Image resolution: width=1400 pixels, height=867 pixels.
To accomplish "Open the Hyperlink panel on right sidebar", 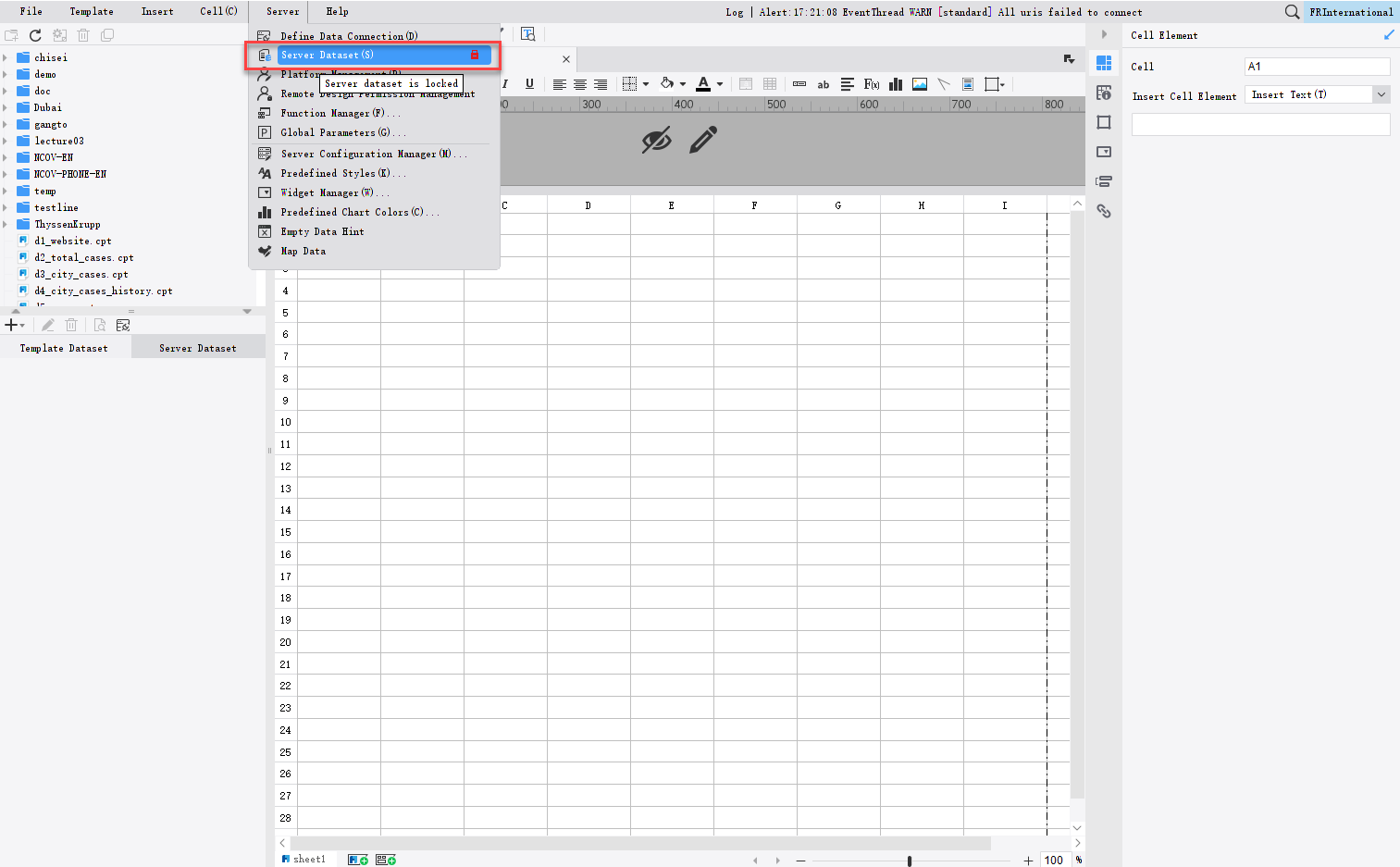I will point(1103,210).
